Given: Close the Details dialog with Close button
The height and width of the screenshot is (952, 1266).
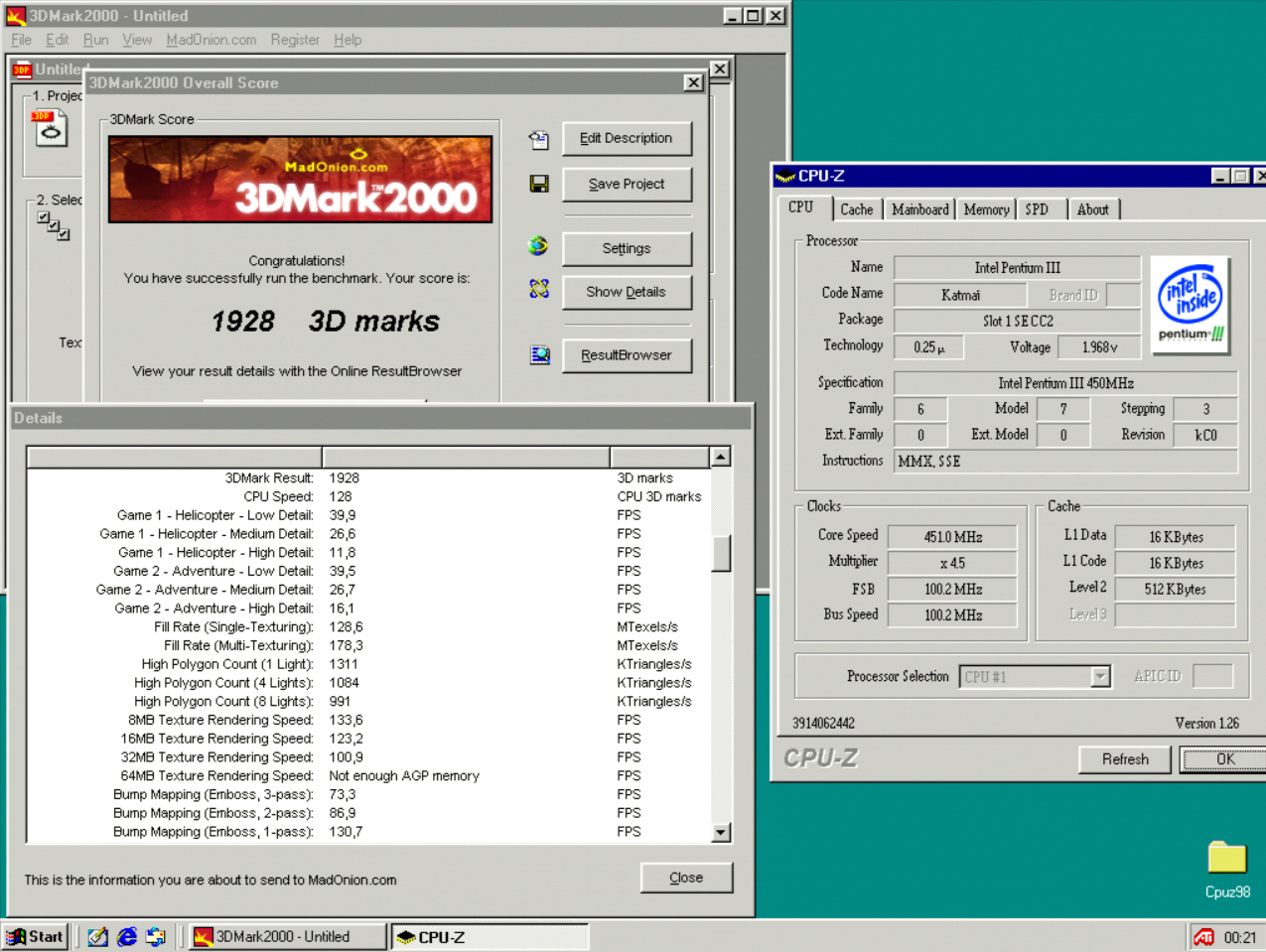Looking at the screenshot, I should [686, 878].
